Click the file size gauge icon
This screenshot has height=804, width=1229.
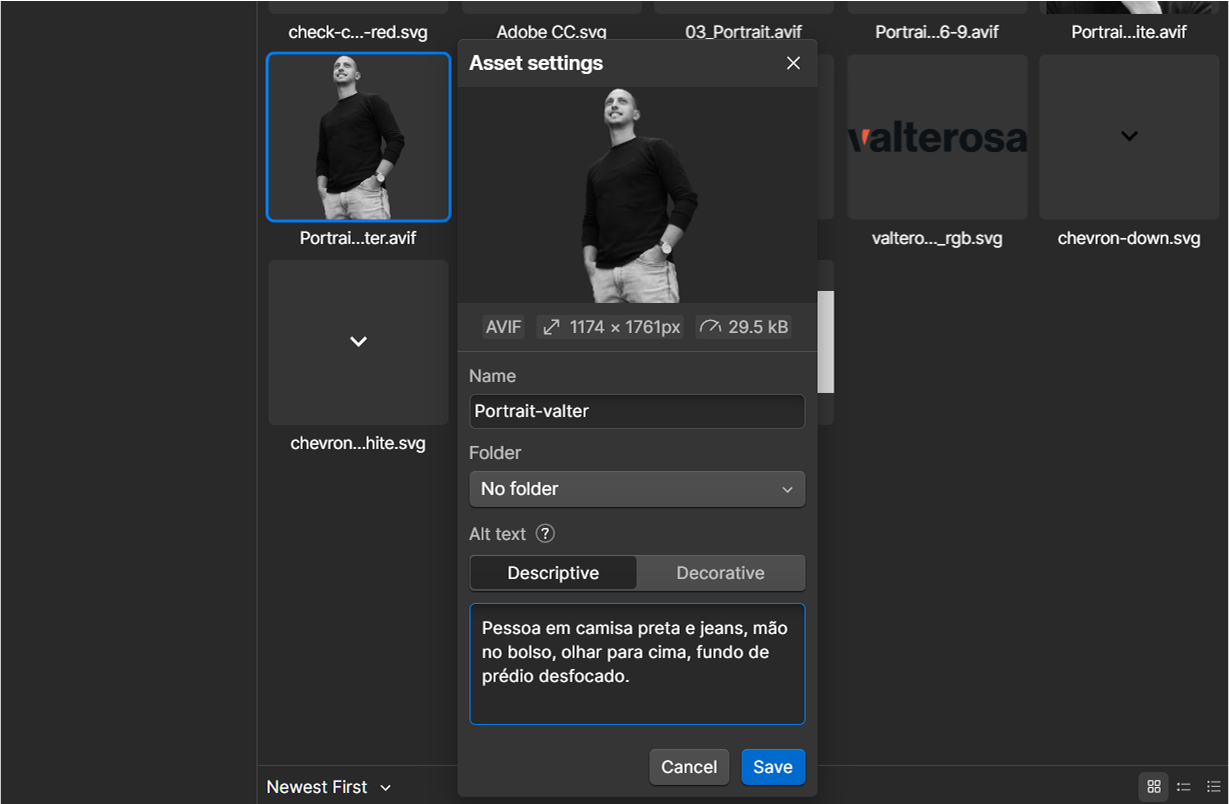710,327
